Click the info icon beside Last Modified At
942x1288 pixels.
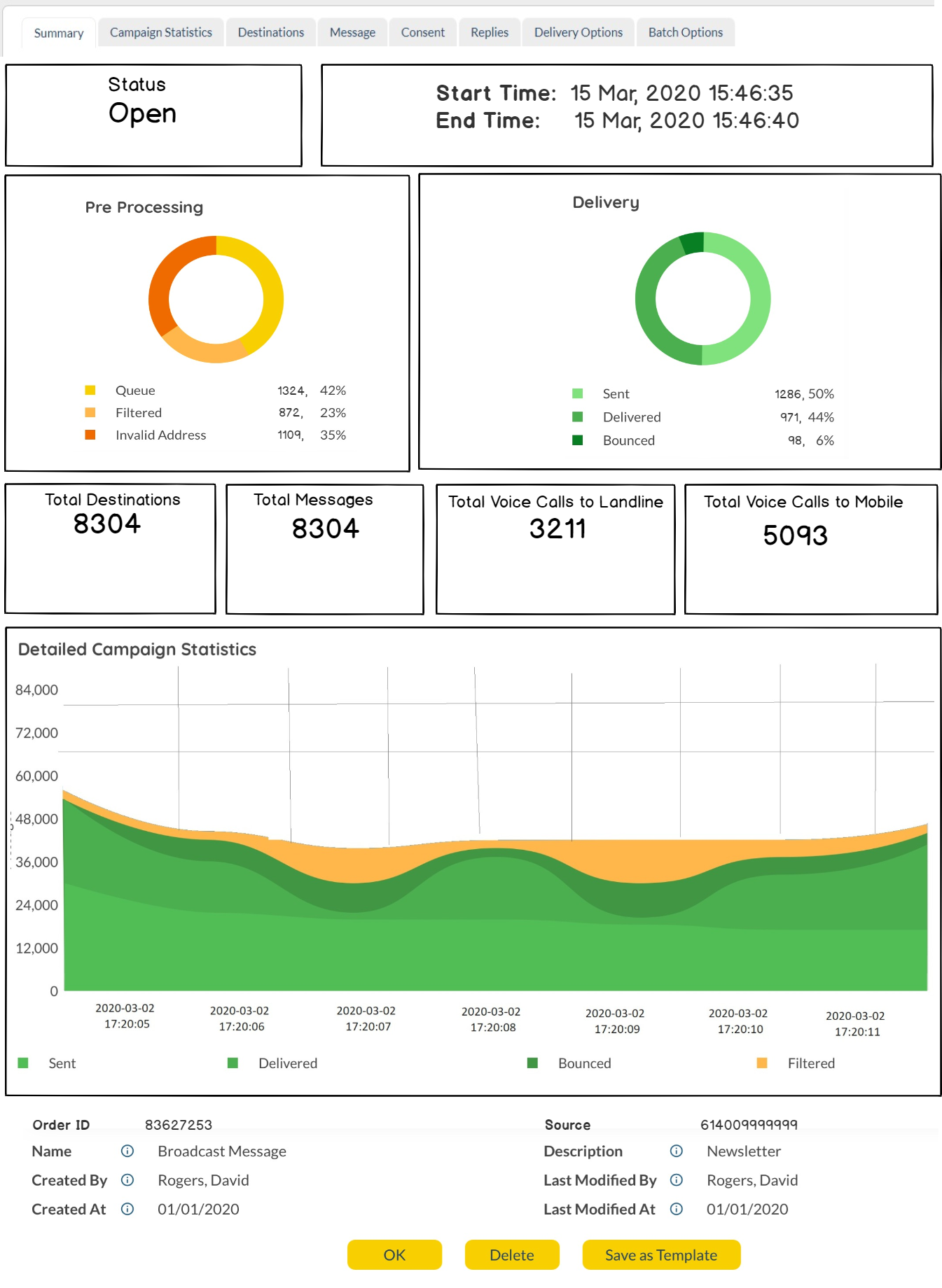677,1209
